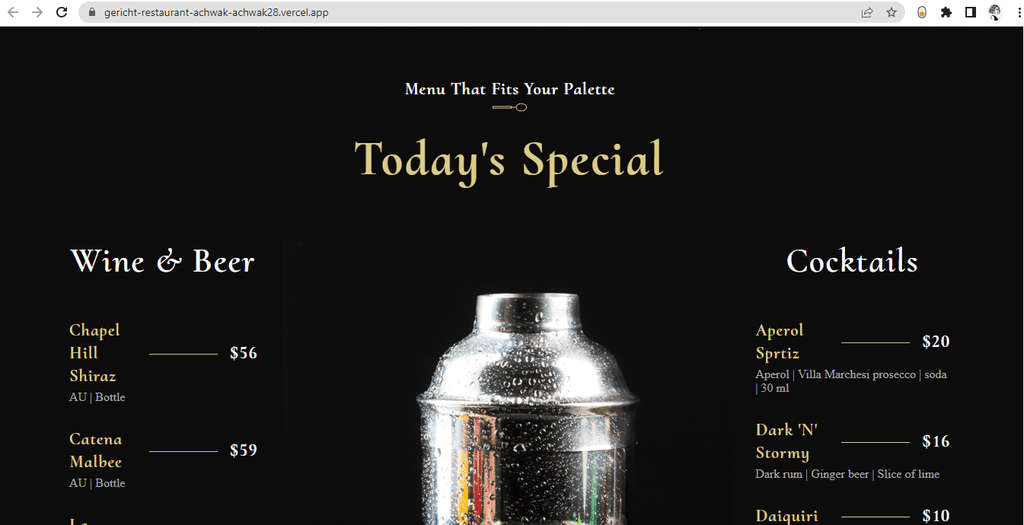Bookmark this page with the star icon
This screenshot has height=525, width=1024.
pyautogui.click(x=891, y=12)
